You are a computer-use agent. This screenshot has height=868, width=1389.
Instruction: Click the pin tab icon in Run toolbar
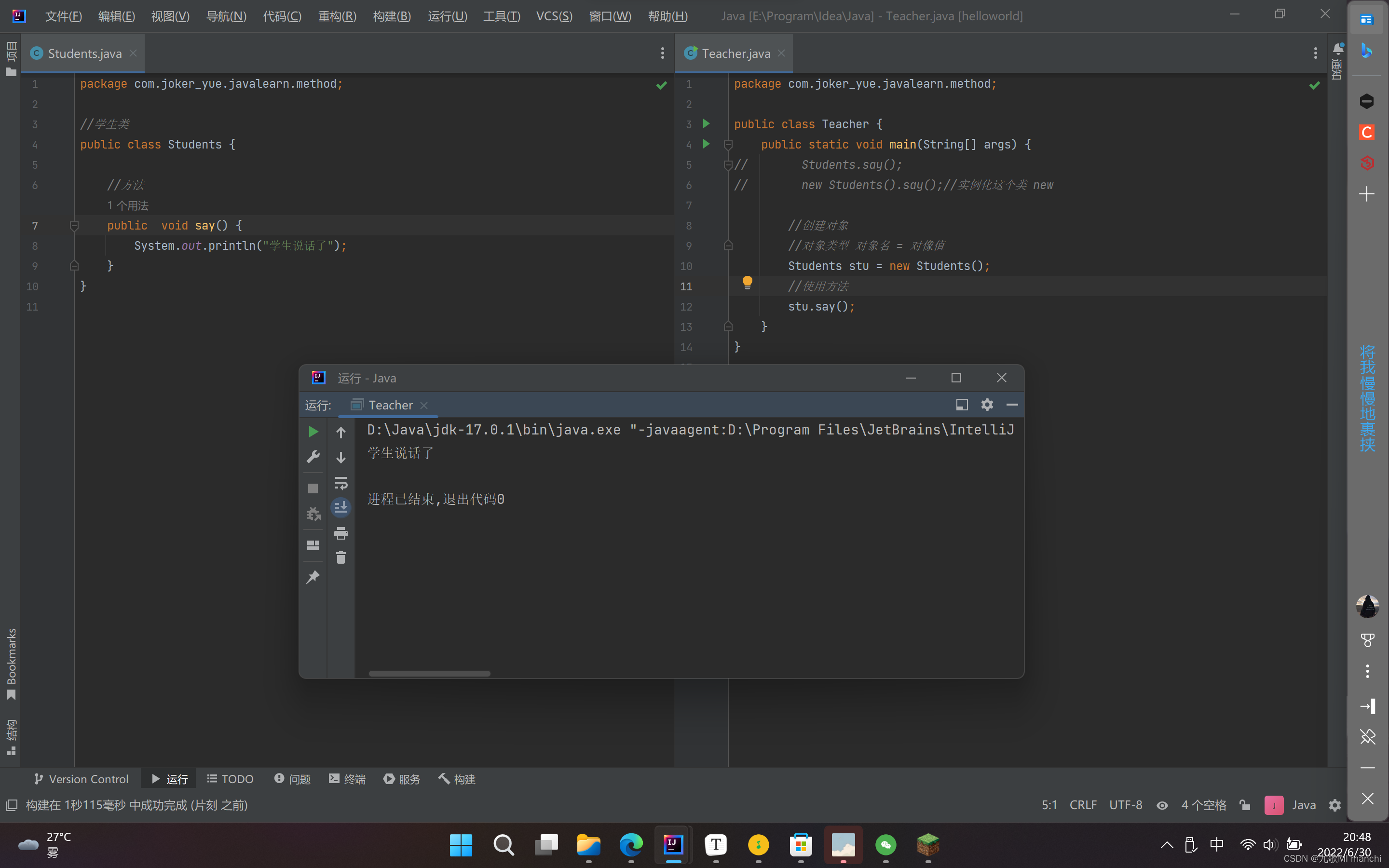(x=313, y=577)
